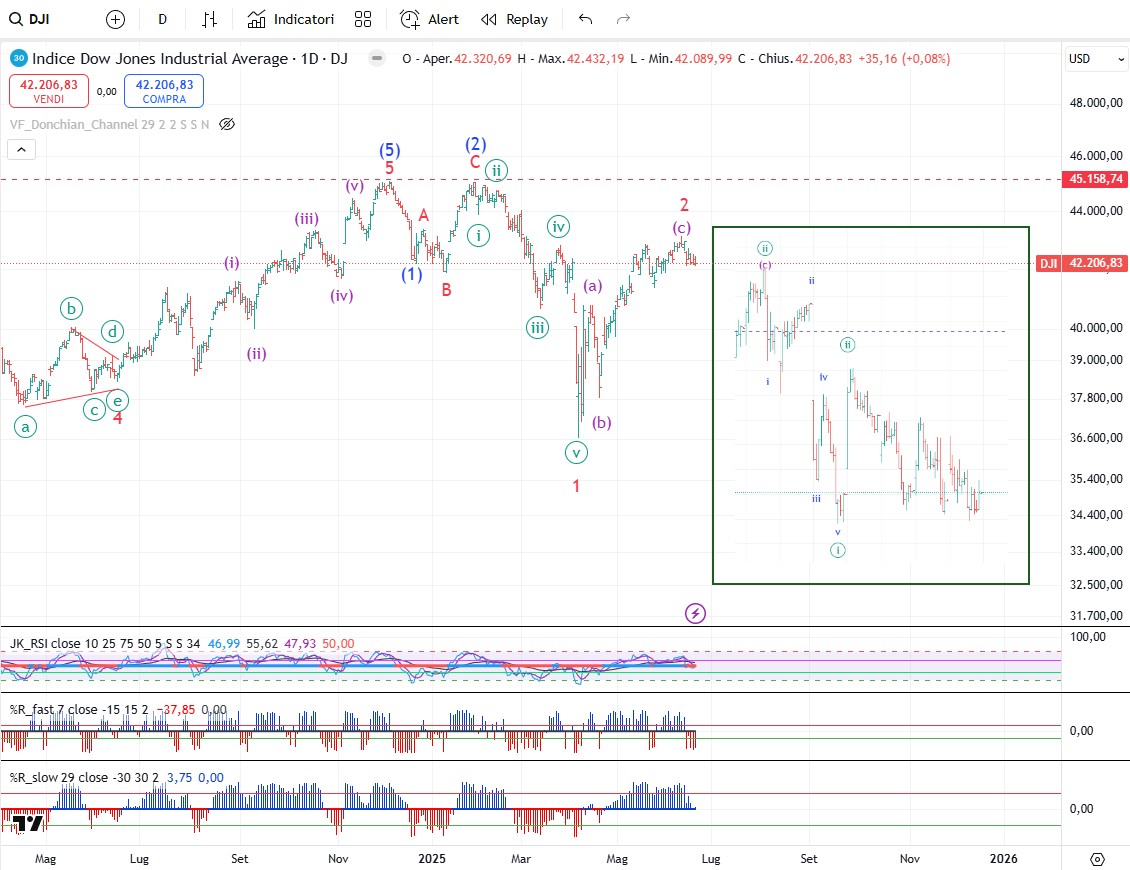Click the 31.700,00 price scale level
This screenshot has width=1130, height=870.
click(1095, 615)
